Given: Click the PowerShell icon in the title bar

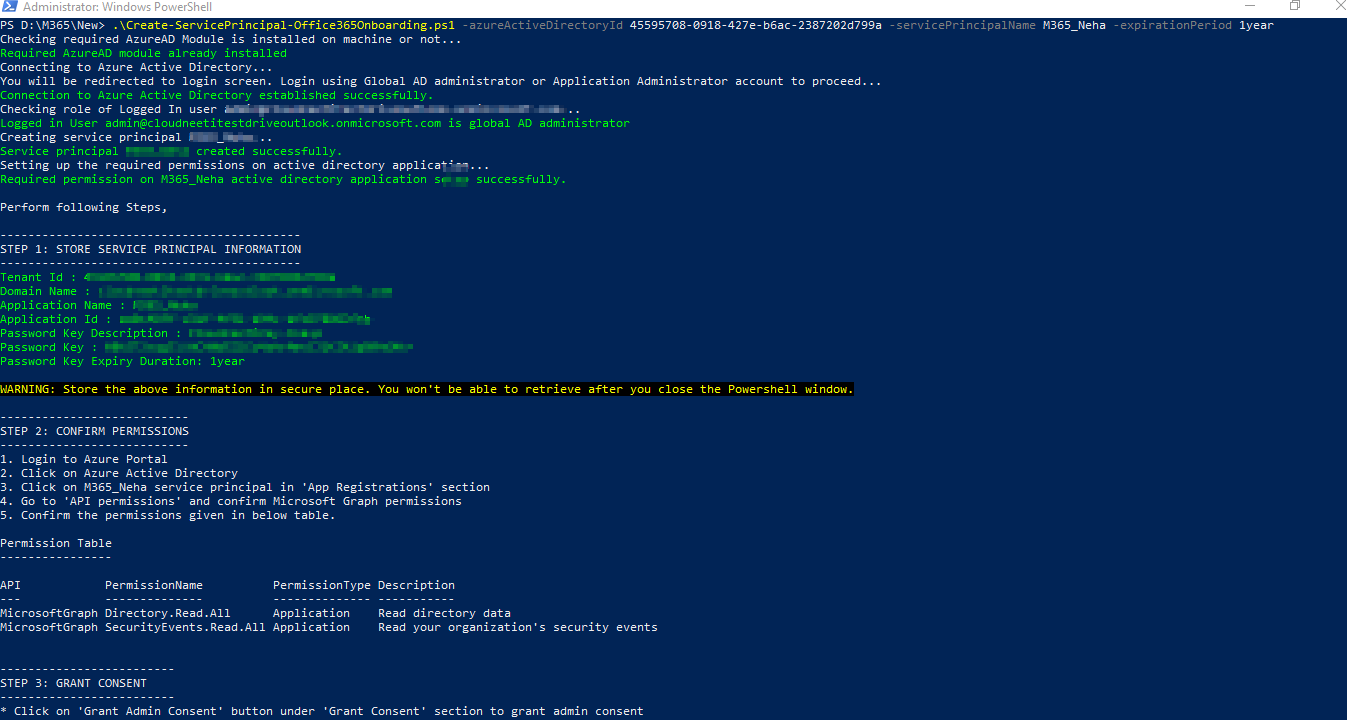Looking at the screenshot, I should click(x=10, y=7).
